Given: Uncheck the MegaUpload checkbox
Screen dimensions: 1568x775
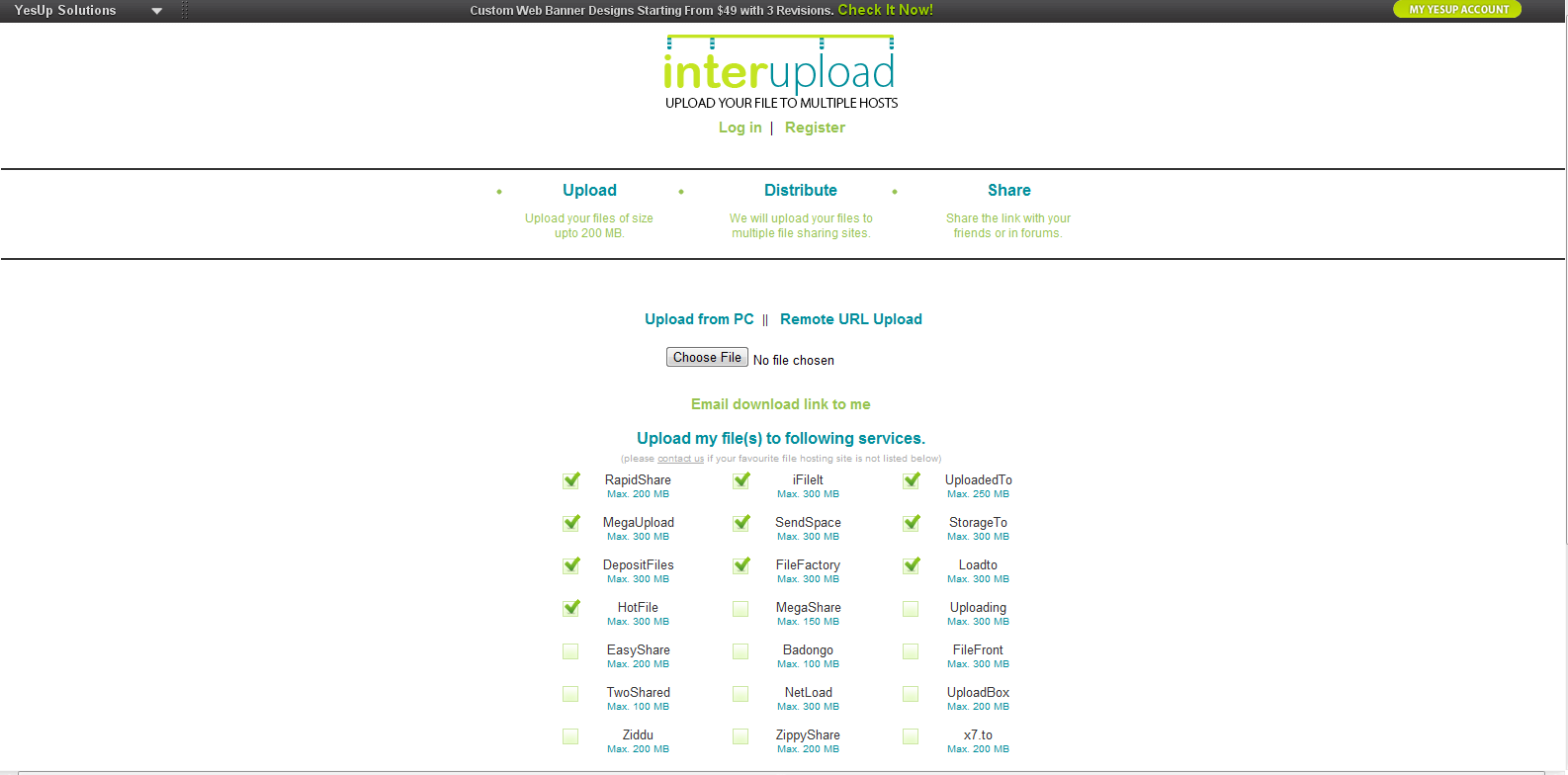Looking at the screenshot, I should (x=570, y=523).
